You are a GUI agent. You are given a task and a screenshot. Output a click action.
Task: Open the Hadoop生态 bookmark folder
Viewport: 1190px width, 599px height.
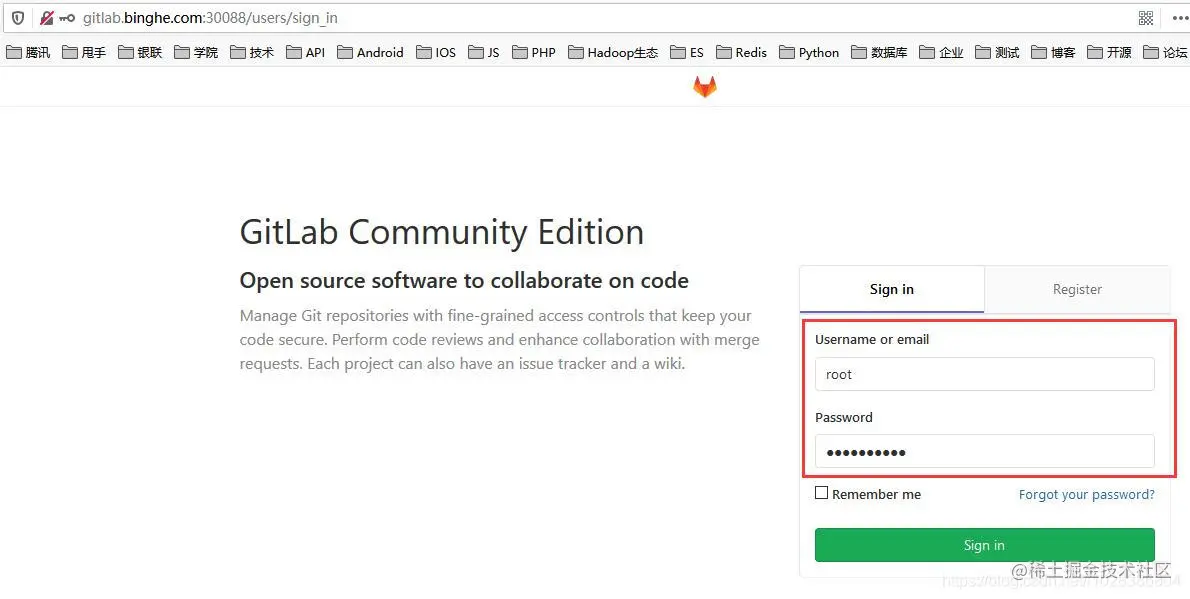613,52
